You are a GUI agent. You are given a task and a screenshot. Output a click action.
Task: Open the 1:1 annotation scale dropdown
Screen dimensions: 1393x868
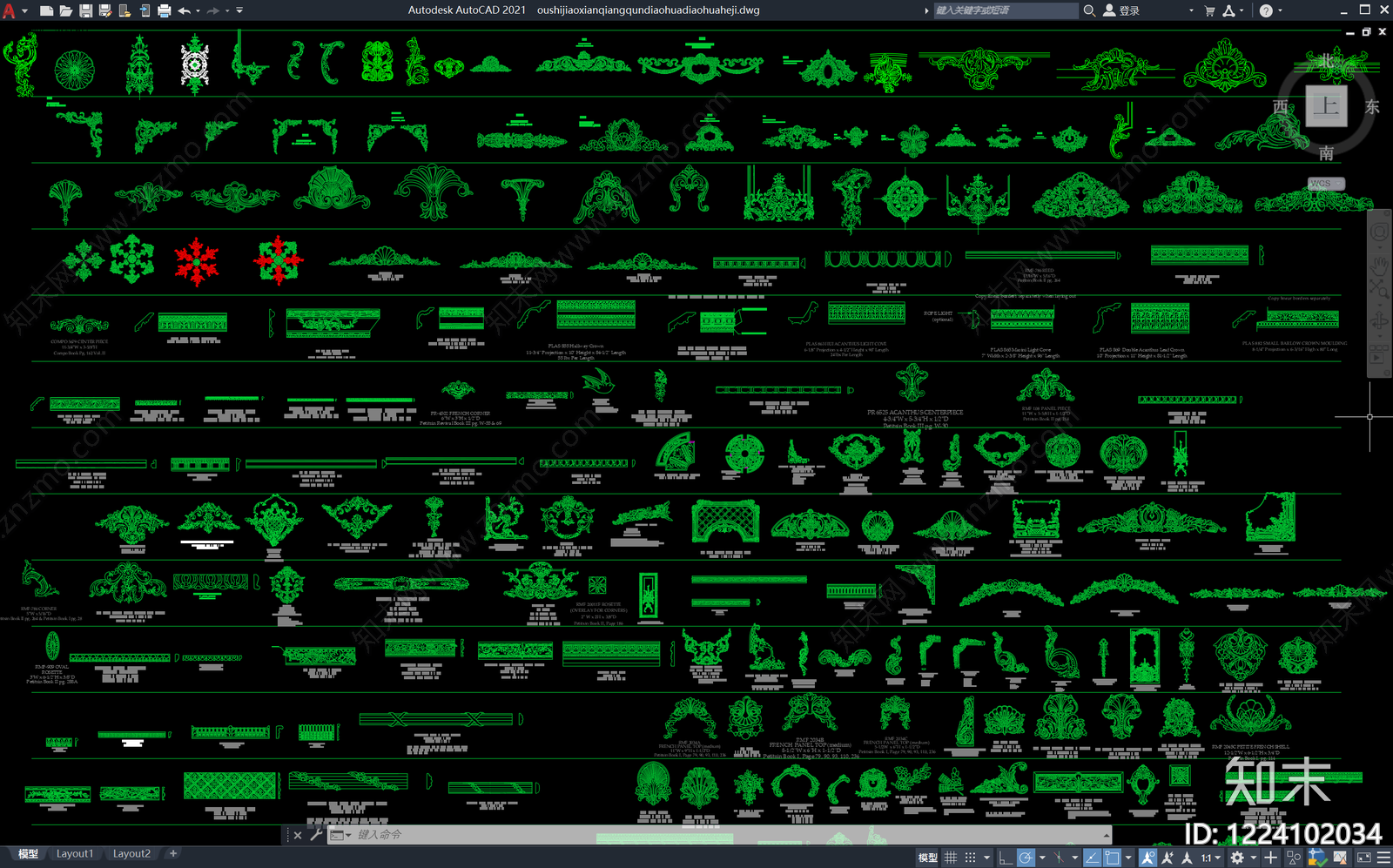pyautogui.click(x=1210, y=858)
